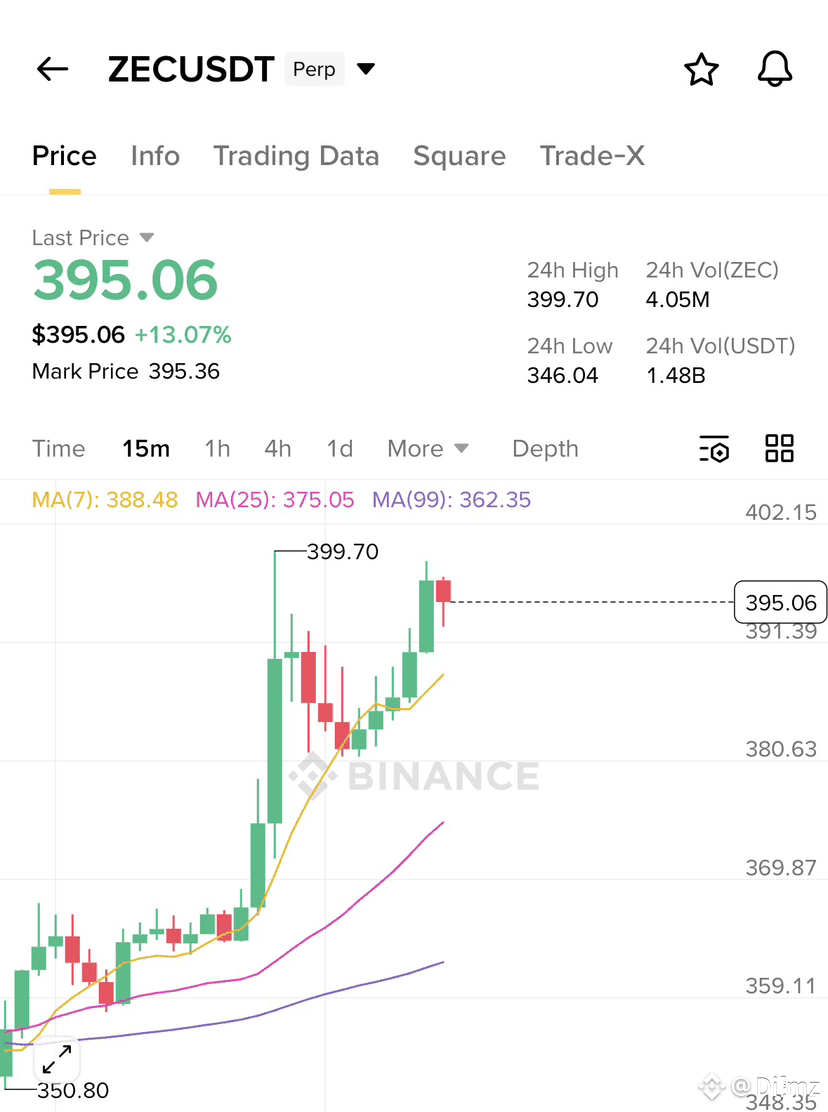The image size is (828, 1112).
Task: Open chart indicator settings icon
Action: [714, 449]
